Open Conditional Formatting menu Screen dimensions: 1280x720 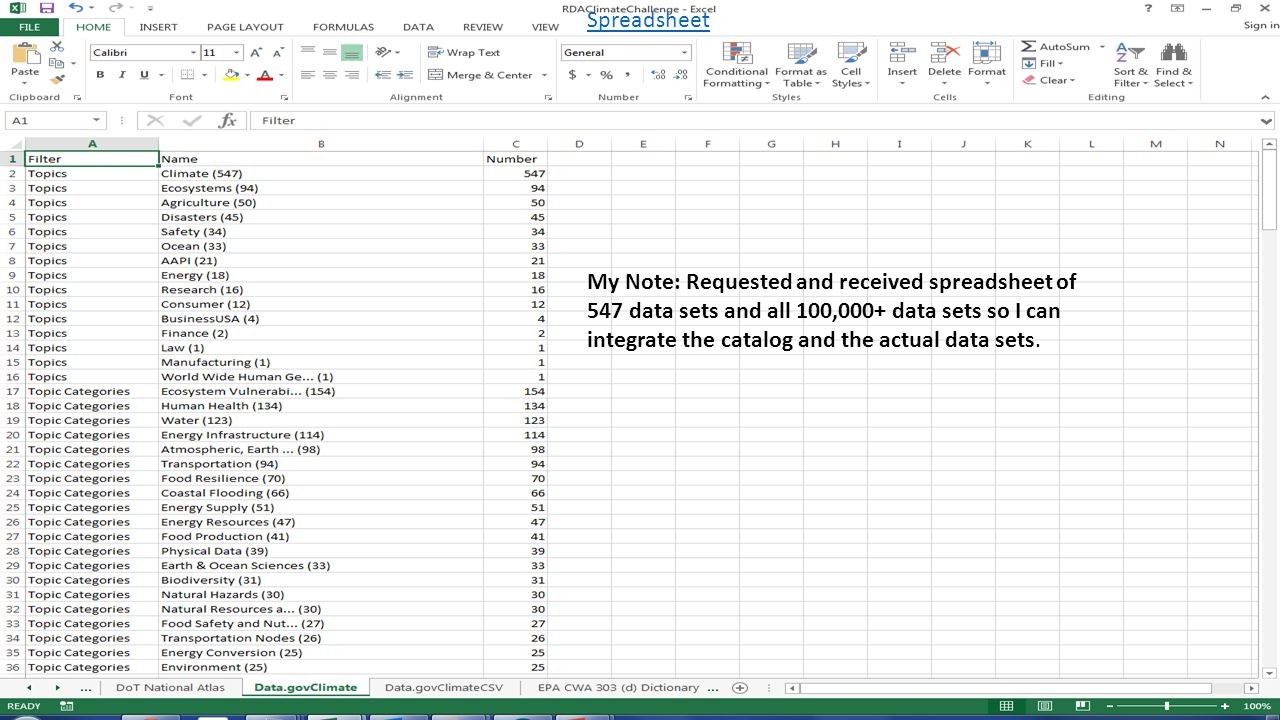pyautogui.click(x=736, y=65)
